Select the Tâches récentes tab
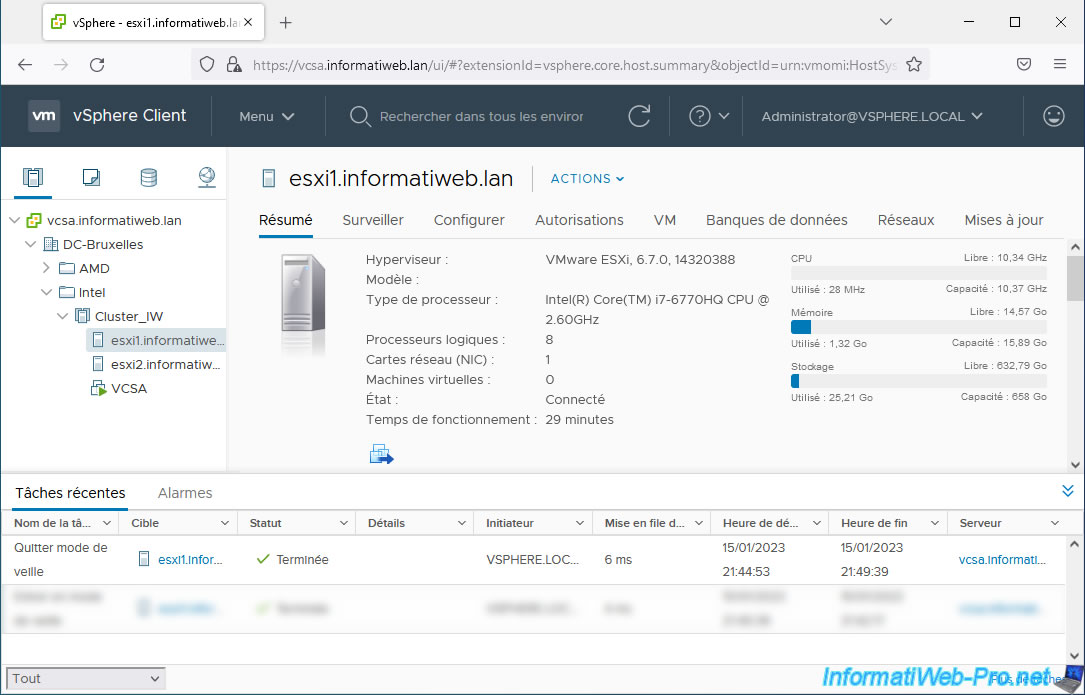The image size is (1085, 695). (71, 493)
